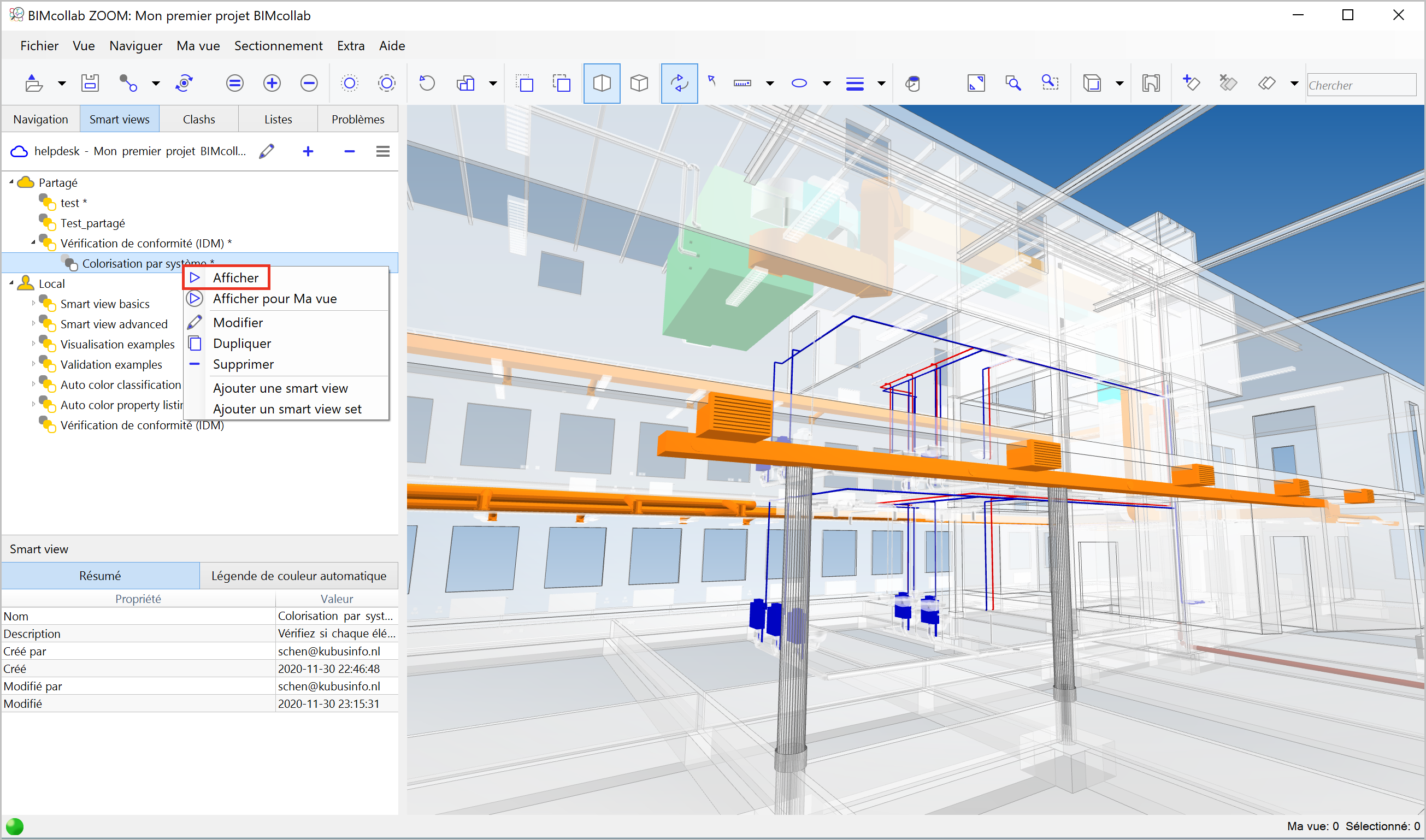Choose Supprimer in the context menu
The height and width of the screenshot is (840, 1426).
pyautogui.click(x=244, y=364)
